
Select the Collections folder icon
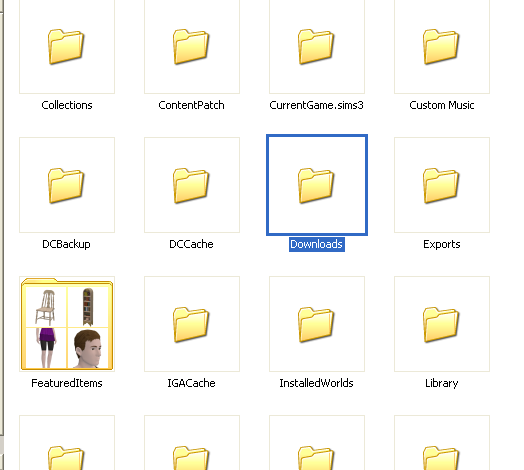pyautogui.click(x=66, y=46)
